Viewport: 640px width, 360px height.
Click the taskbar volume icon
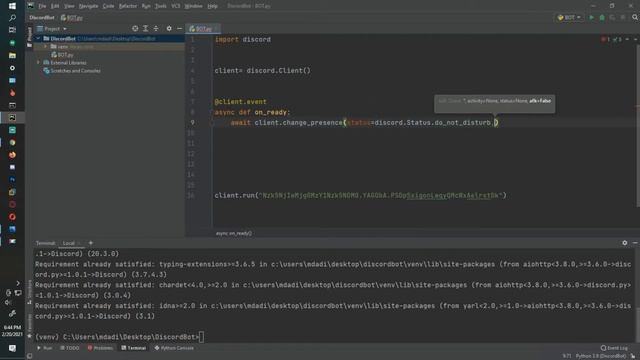8,302
